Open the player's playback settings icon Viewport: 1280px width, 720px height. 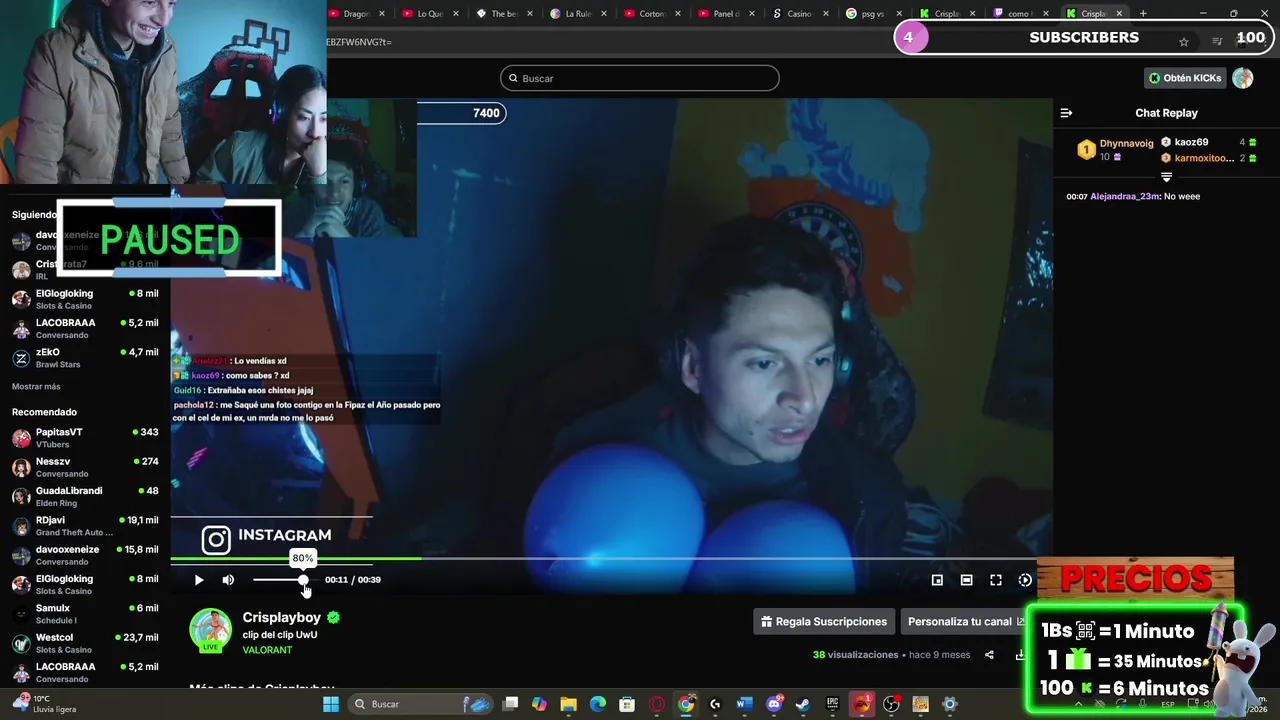pos(1025,580)
